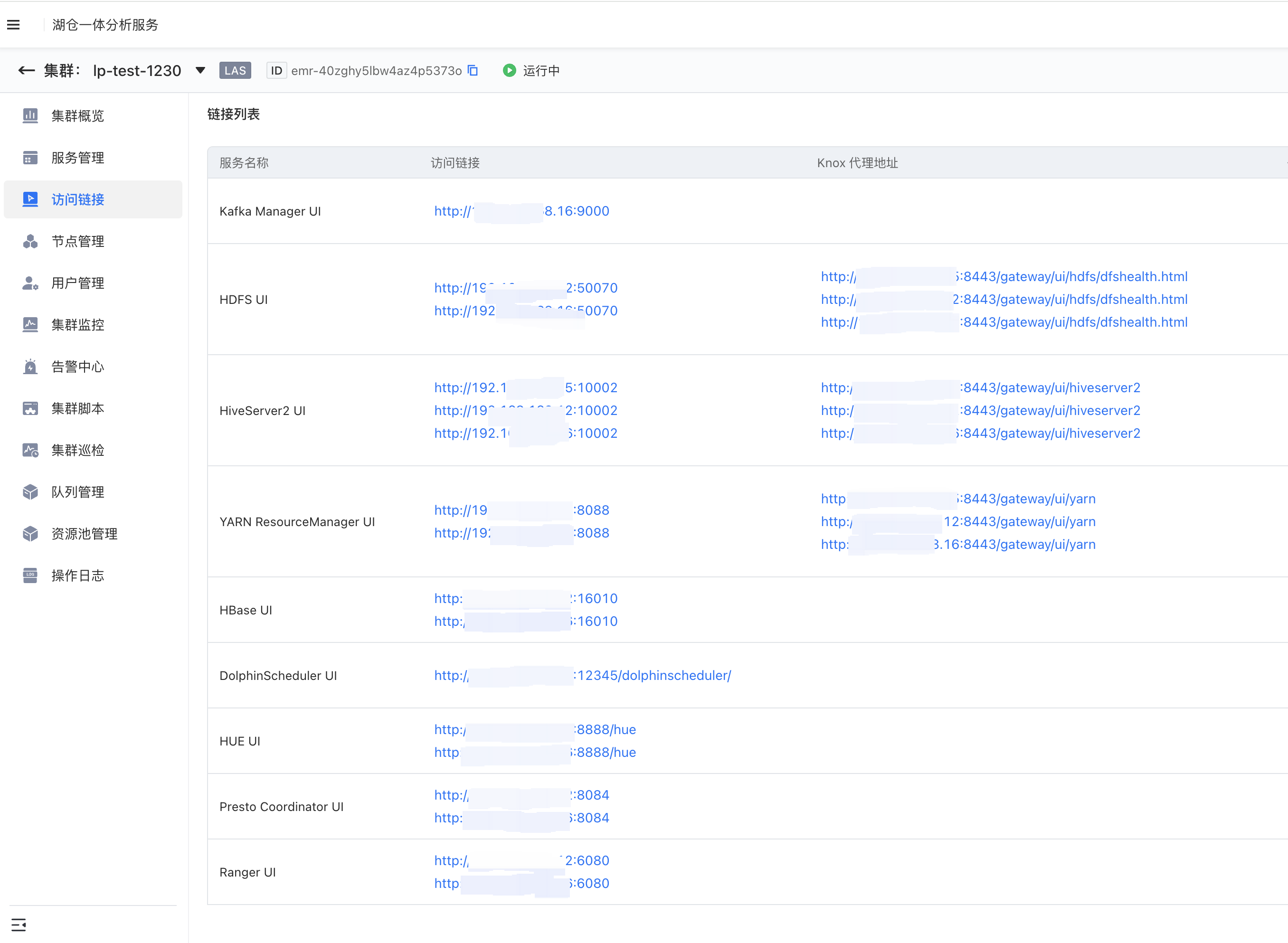Viewport: 1288px width, 943px height.
Task: Open second HDFS UI 50070 link
Action: [526, 311]
